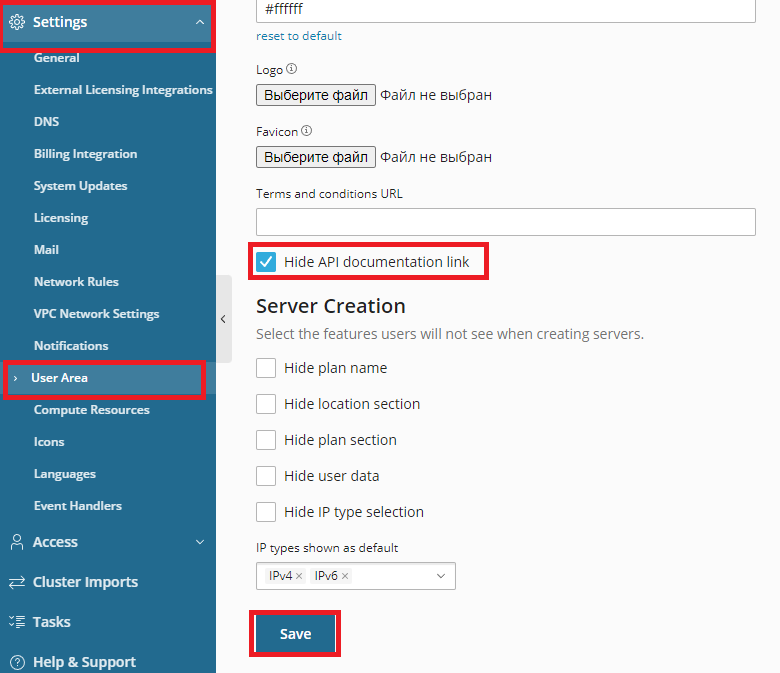Collapse the Settings menu chevron
Image resolution: width=780 pixels, height=673 pixels.
click(x=200, y=22)
